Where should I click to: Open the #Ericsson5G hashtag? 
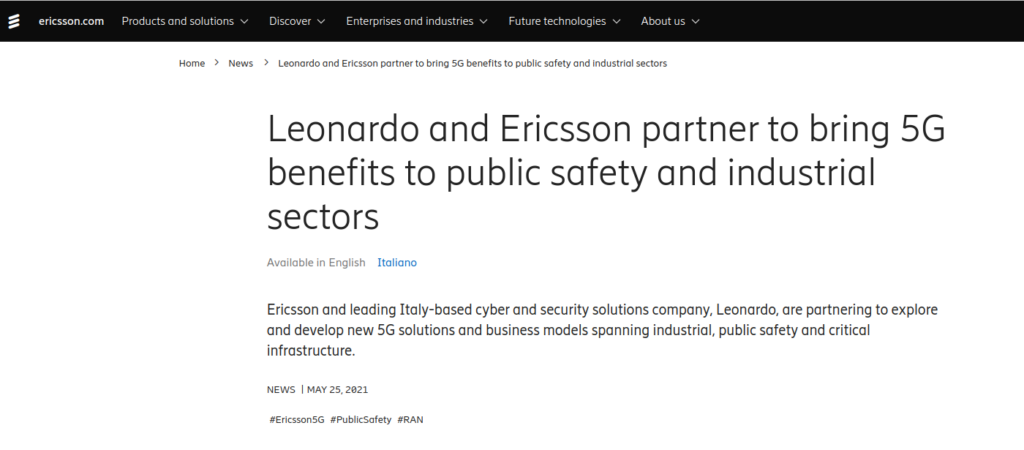click(297, 420)
